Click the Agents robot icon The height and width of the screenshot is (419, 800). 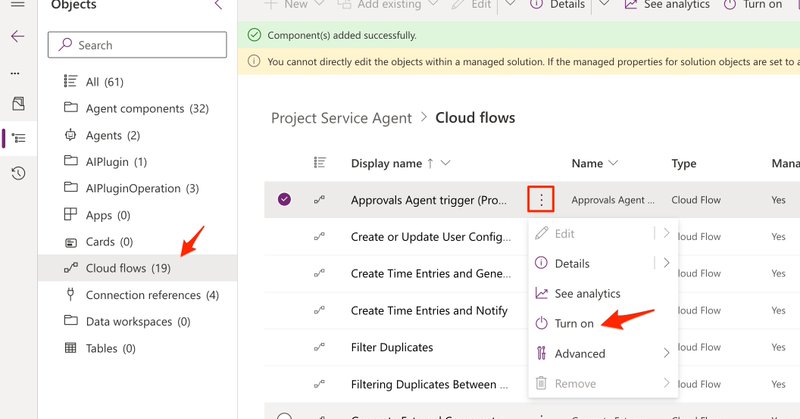tap(70, 135)
